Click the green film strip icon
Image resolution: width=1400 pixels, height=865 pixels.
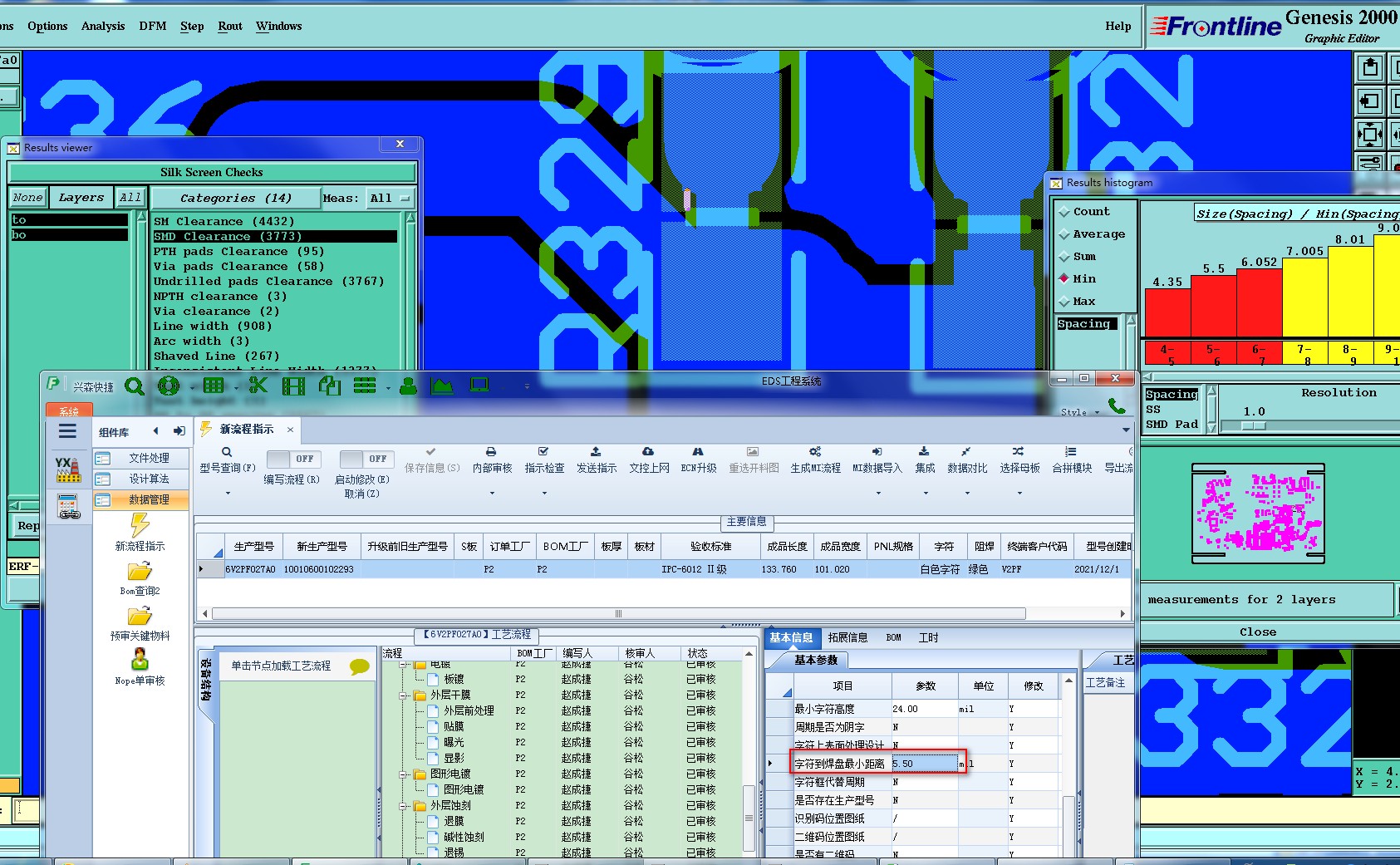click(x=293, y=386)
